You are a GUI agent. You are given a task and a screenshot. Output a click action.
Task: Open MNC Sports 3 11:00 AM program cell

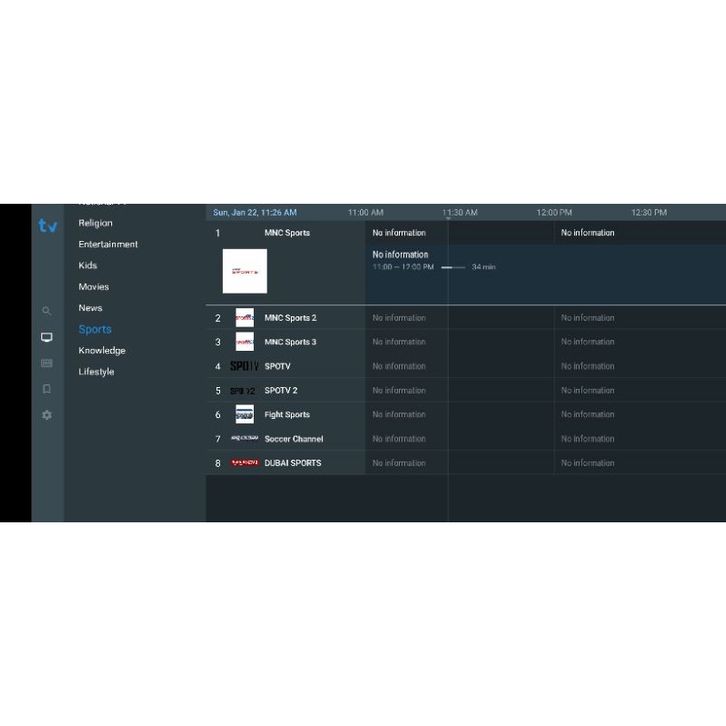(x=459, y=342)
